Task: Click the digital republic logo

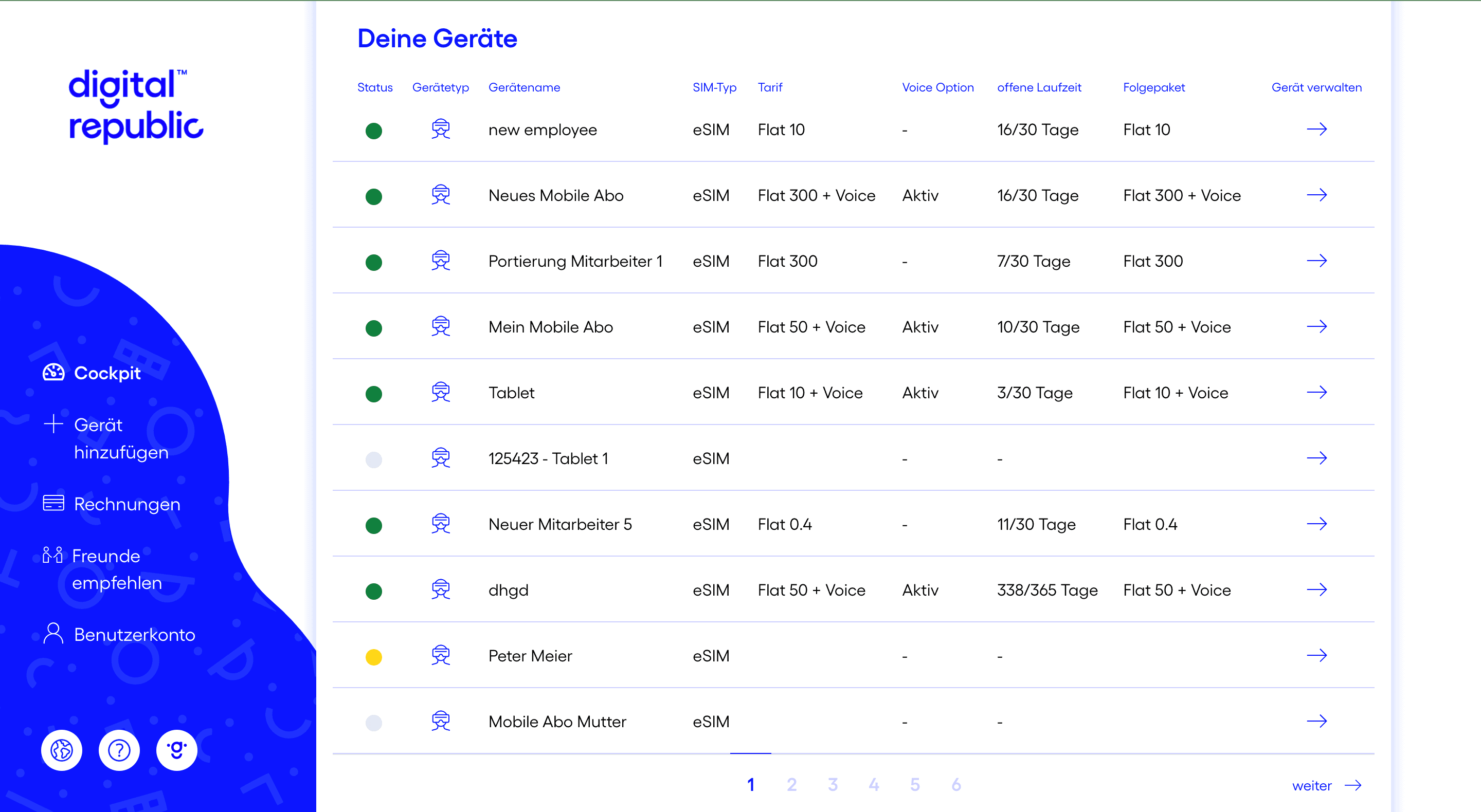Action: [136, 105]
